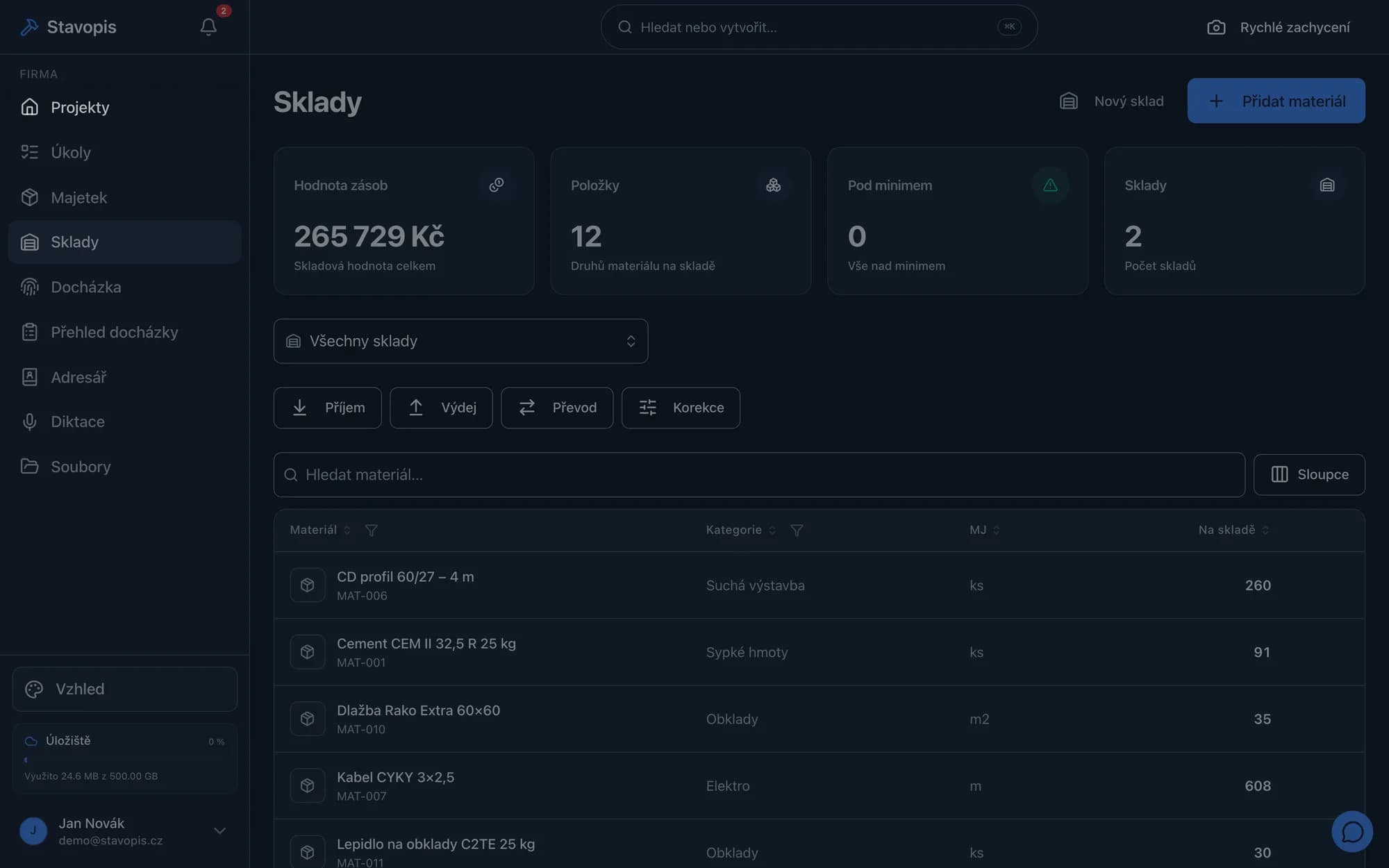Viewport: 1389px width, 868px height.
Task: Sort table by MJ column
Action: (x=985, y=530)
